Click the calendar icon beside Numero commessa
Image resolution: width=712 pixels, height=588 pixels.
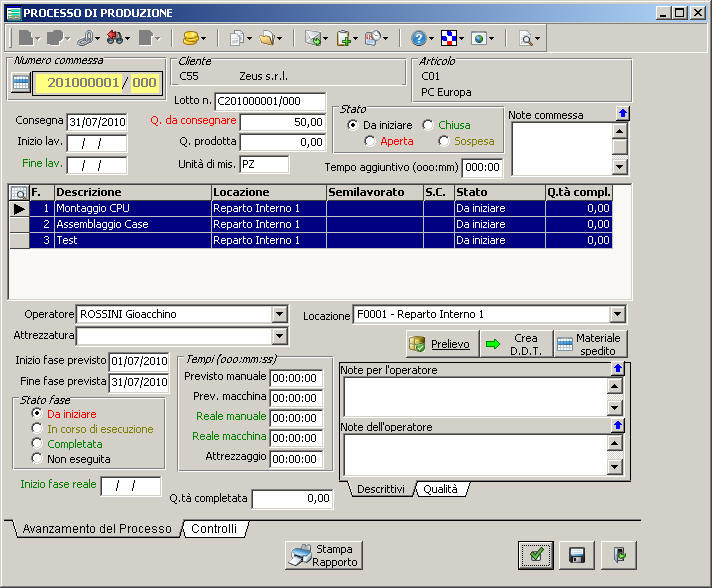pos(21,83)
